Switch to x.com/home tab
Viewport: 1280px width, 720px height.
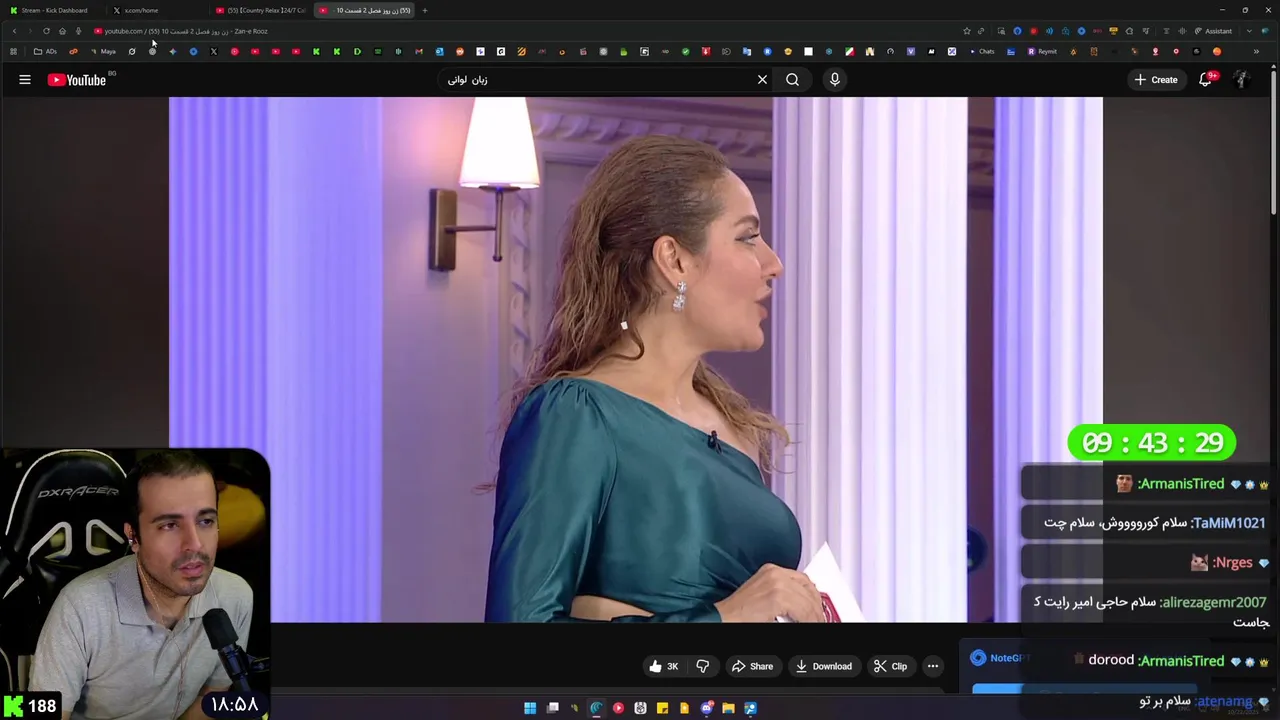[158, 10]
